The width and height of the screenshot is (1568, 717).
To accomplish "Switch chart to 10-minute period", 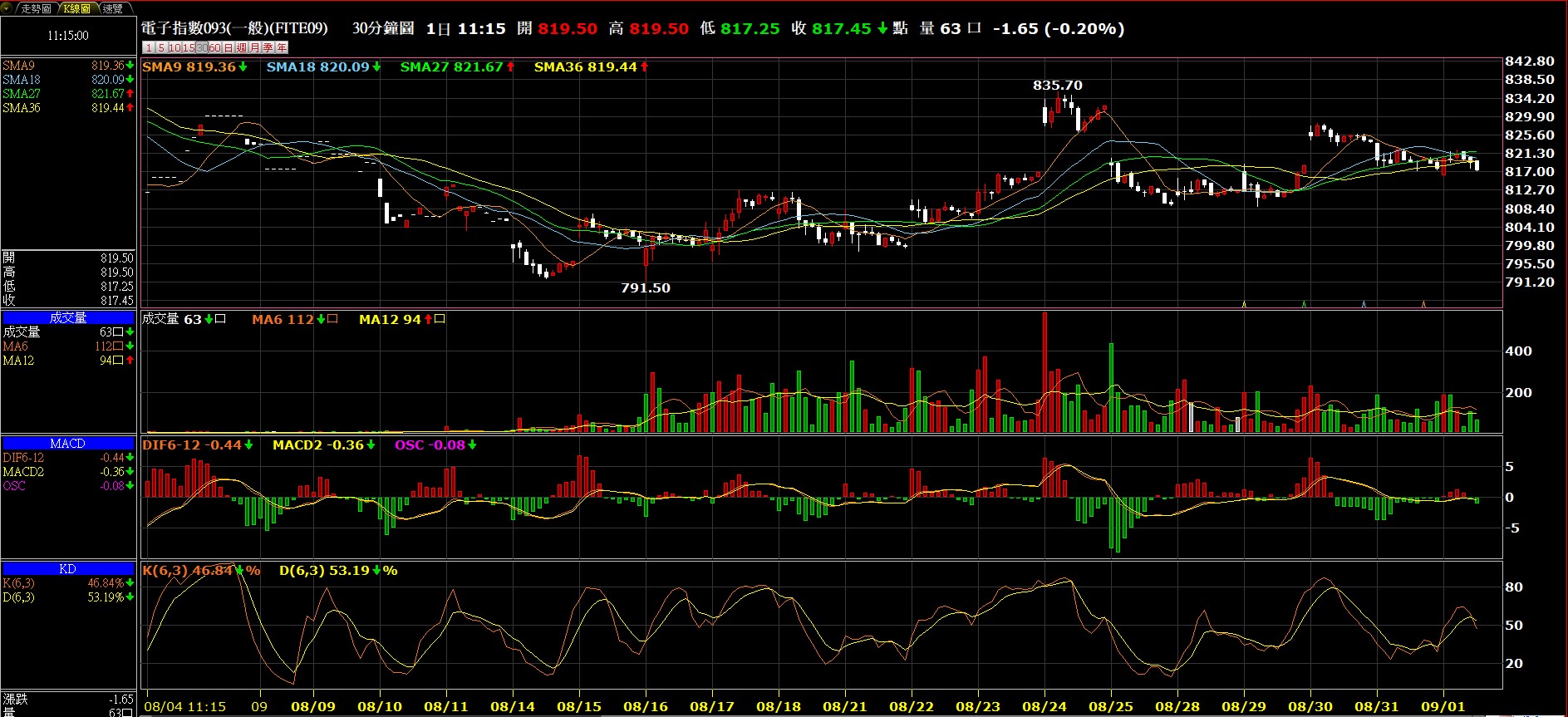I will (174, 47).
